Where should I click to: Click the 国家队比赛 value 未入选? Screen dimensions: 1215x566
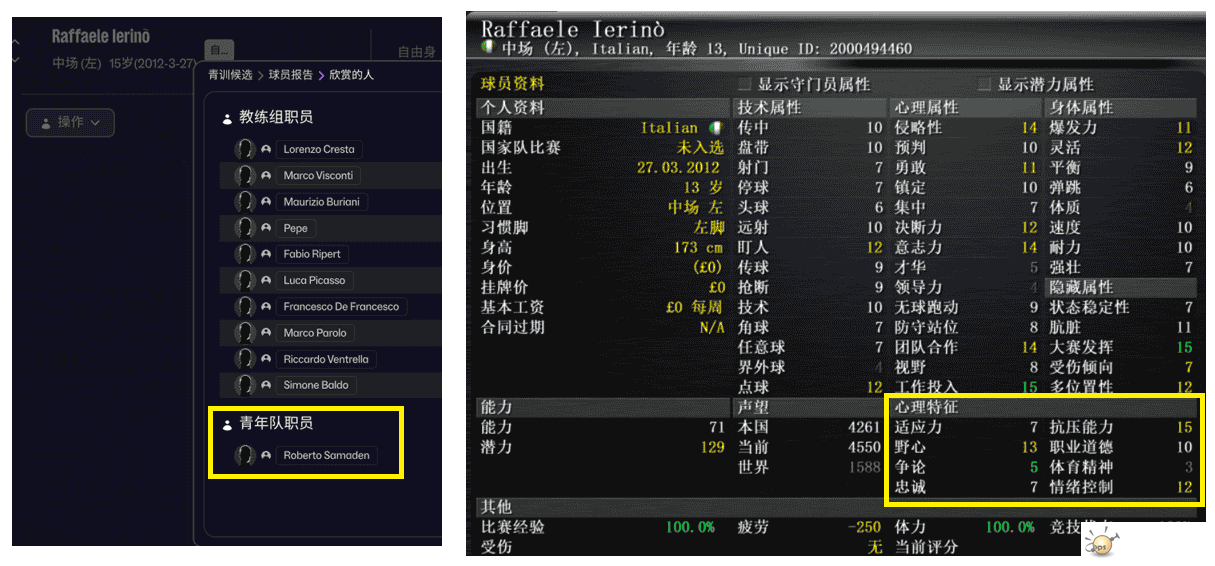click(699, 148)
